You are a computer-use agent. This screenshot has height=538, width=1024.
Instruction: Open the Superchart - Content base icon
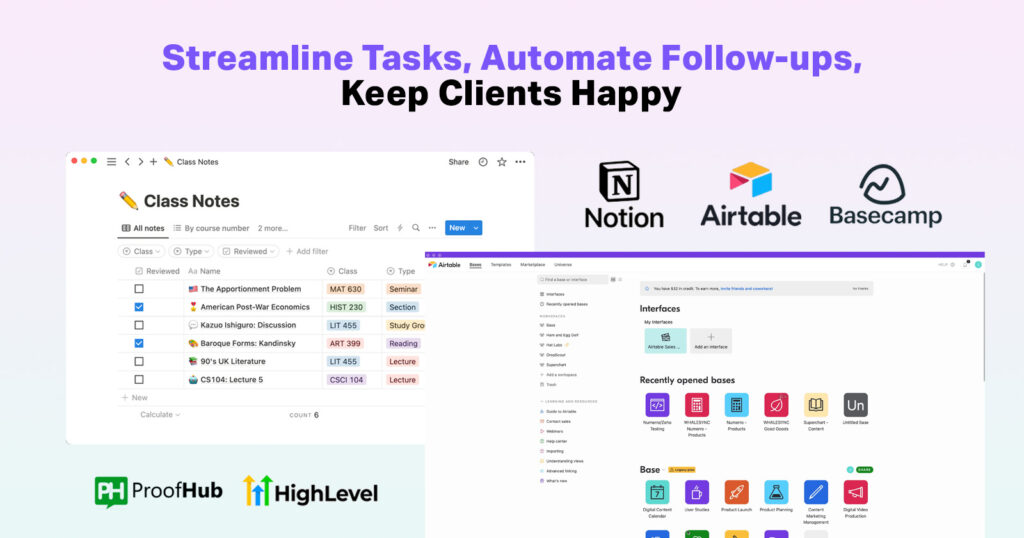pyautogui.click(x=816, y=405)
